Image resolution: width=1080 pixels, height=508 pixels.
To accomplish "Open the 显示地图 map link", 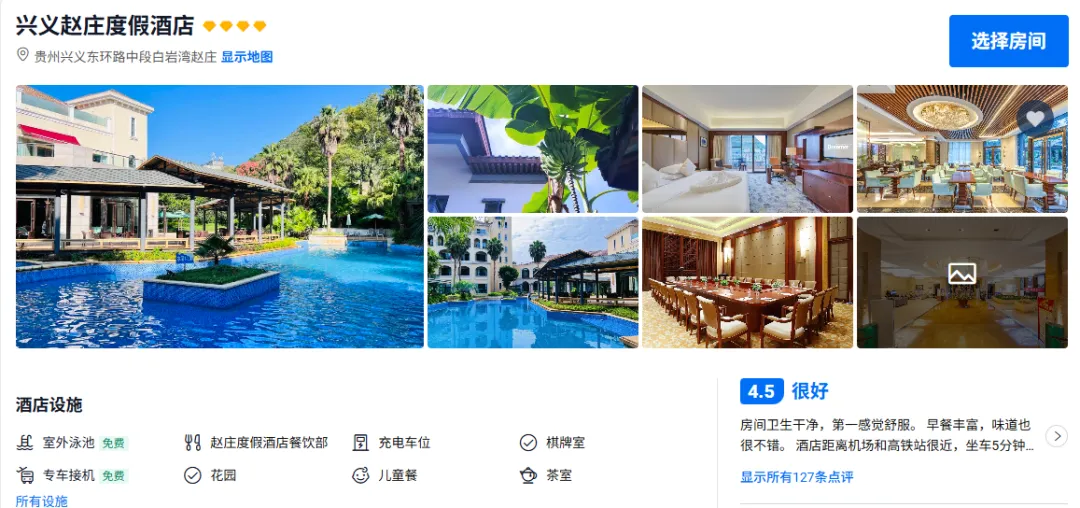I will (x=247, y=56).
